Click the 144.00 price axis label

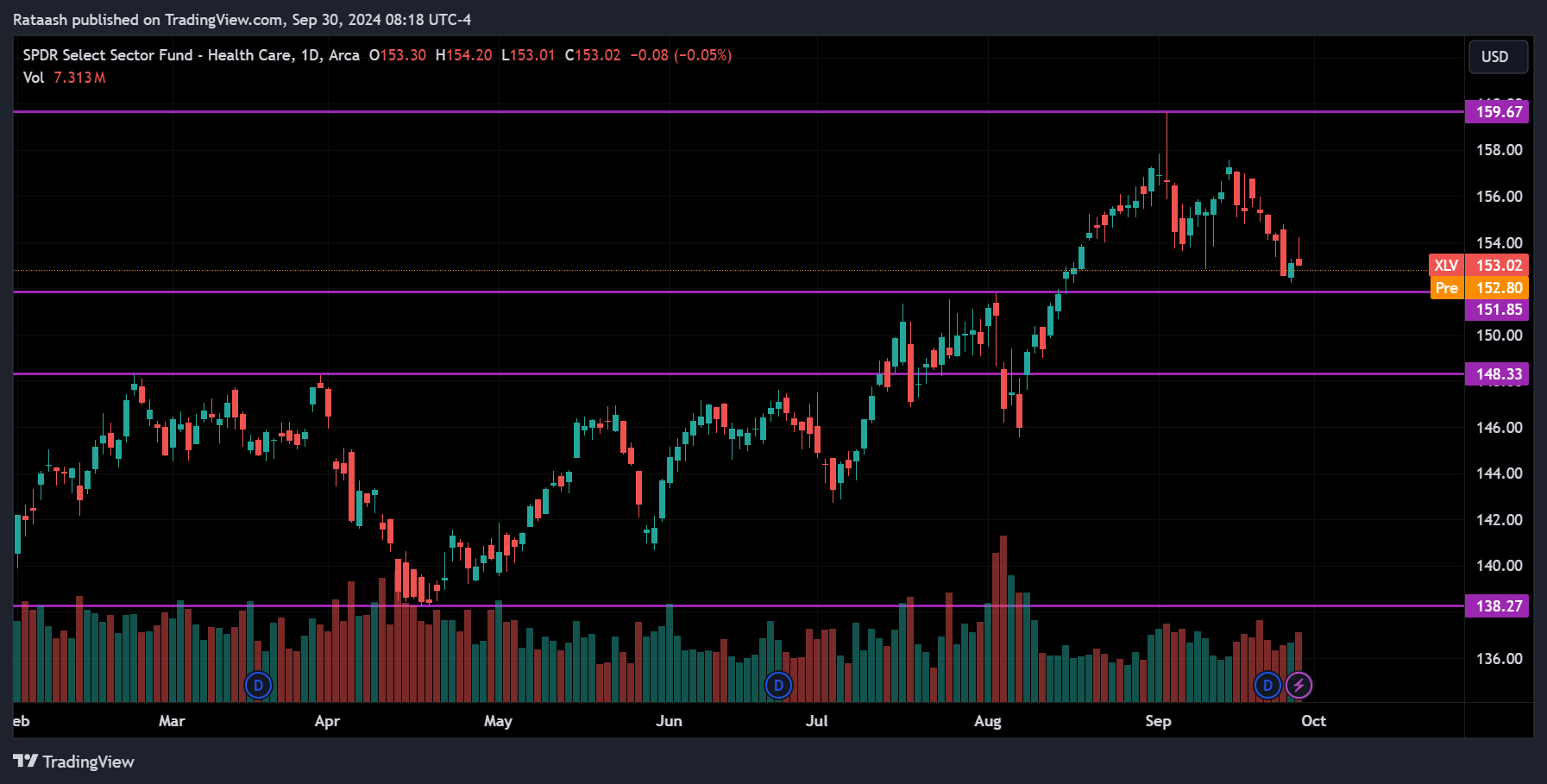click(1500, 474)
